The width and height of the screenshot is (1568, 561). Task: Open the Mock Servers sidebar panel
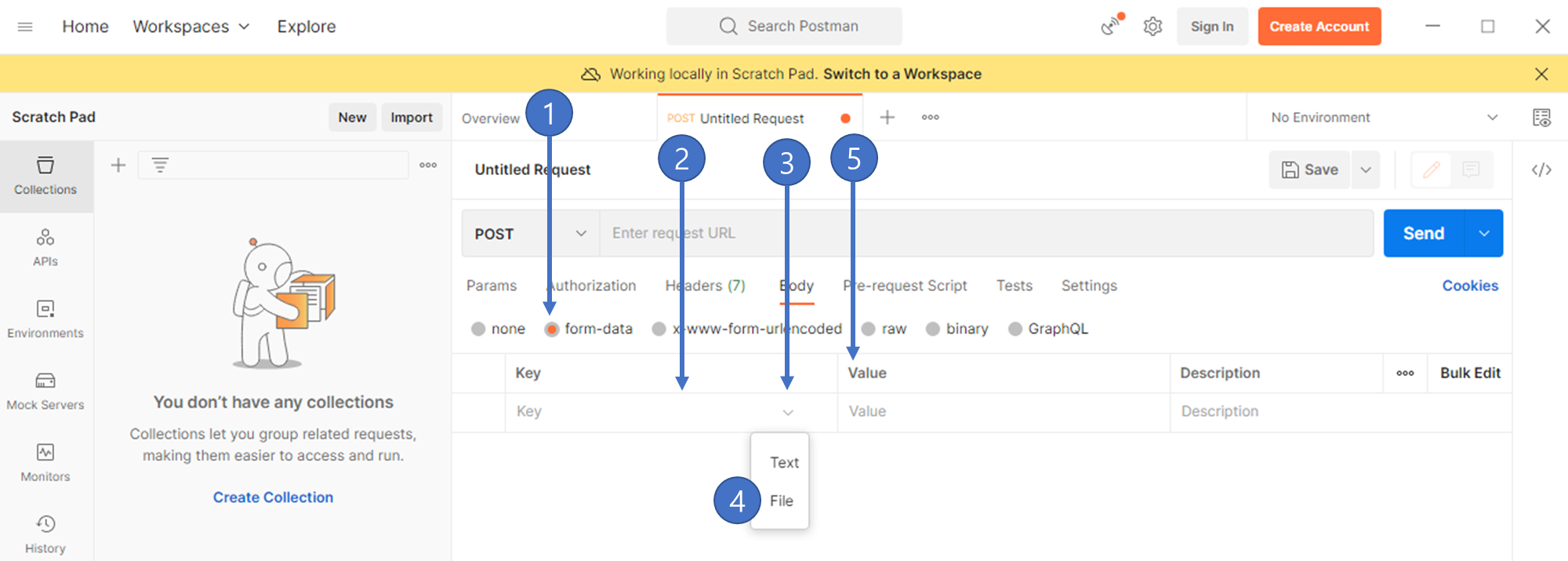pyautogui.click(x=45, y=392)
